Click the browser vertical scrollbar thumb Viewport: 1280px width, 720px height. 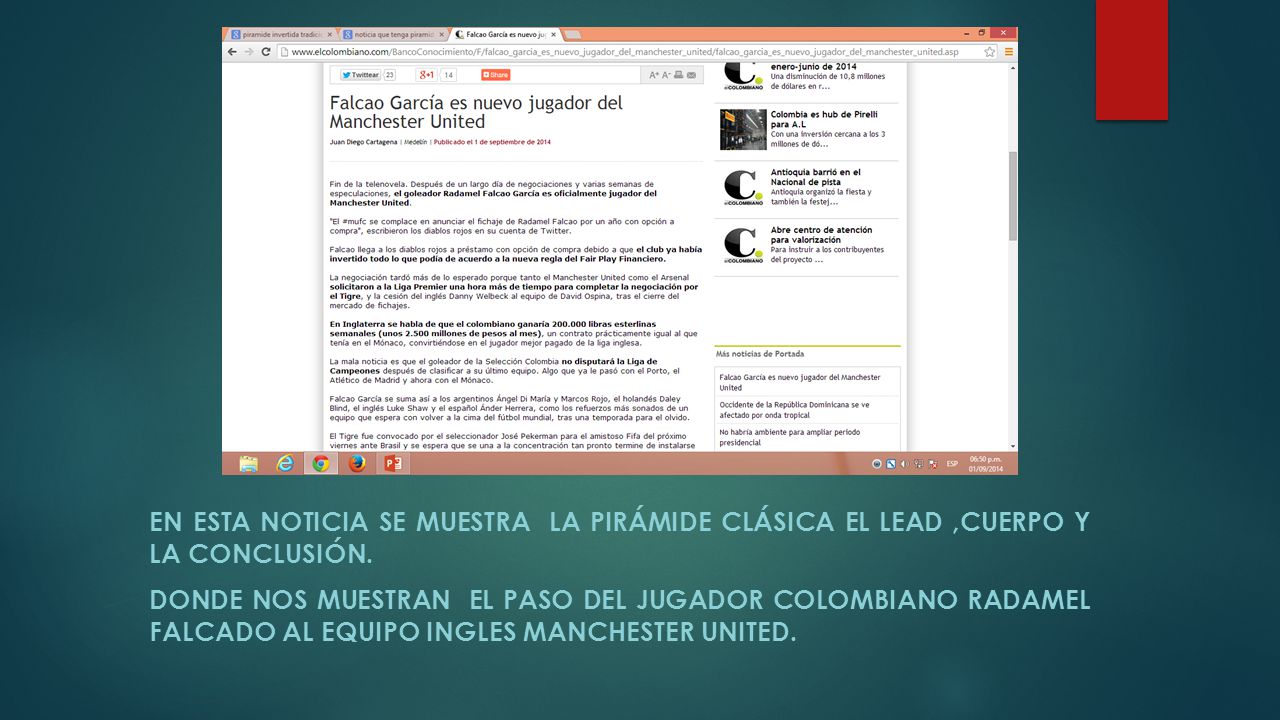(x=1012, y=195)
